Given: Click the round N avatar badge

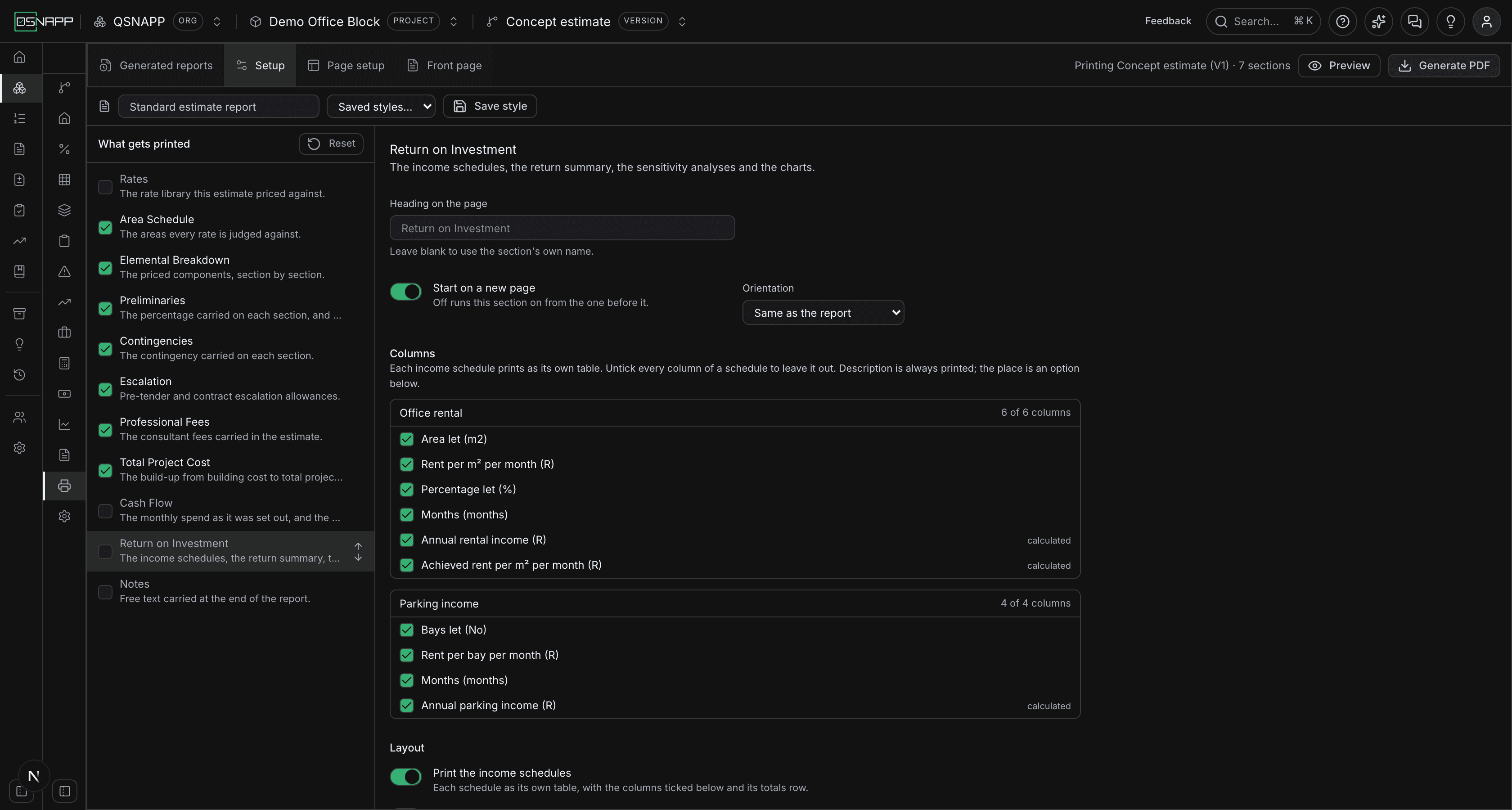Looking at the screenshot, I should (x=33, y=776).
